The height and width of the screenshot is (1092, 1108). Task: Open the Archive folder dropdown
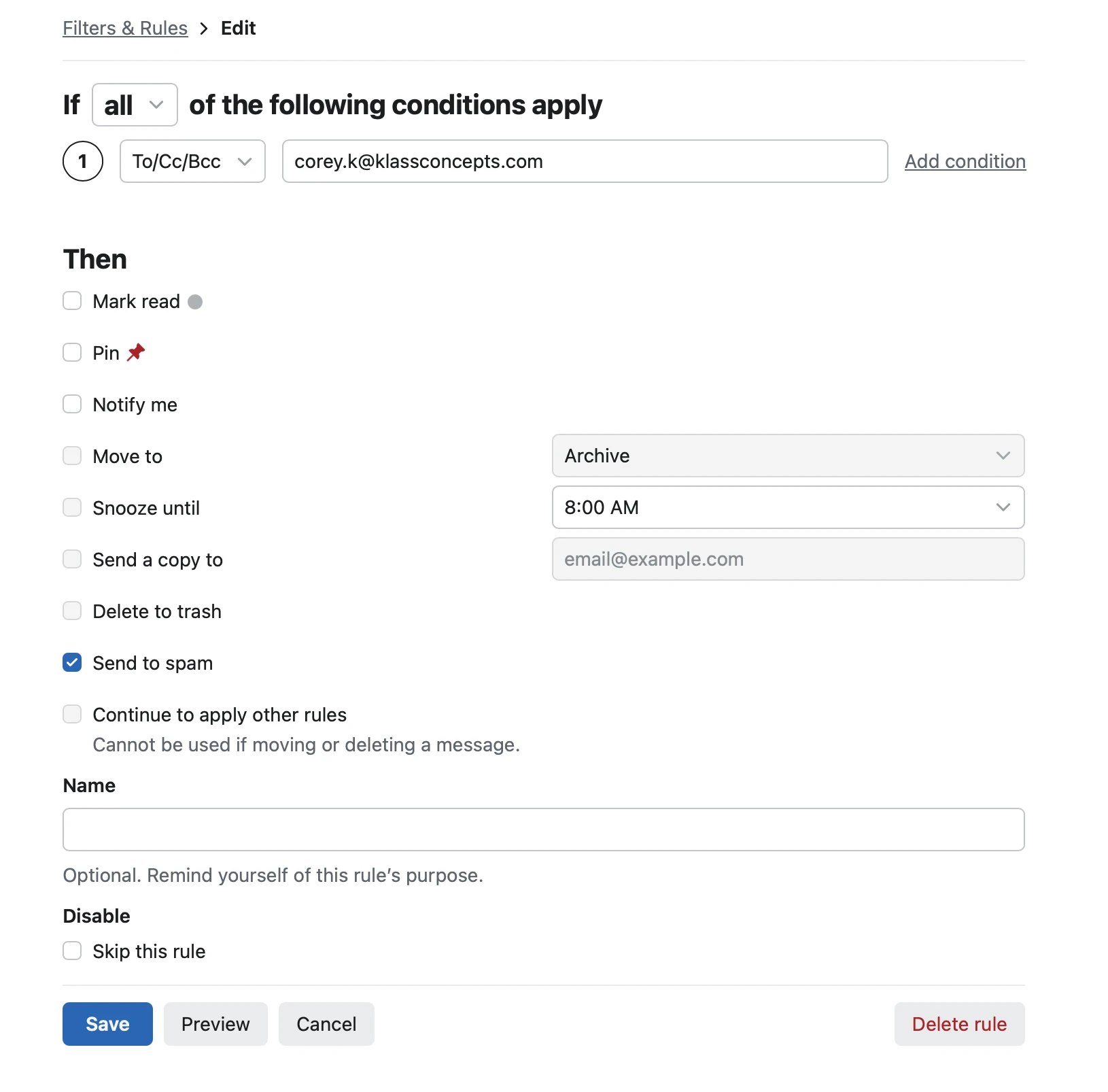788,456
